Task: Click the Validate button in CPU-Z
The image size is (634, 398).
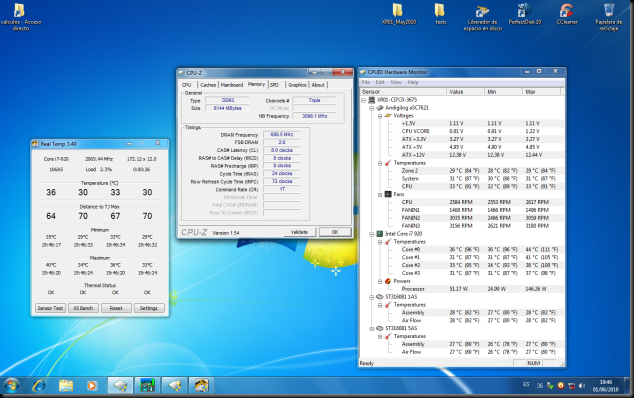Action: (x=299, y=232)
